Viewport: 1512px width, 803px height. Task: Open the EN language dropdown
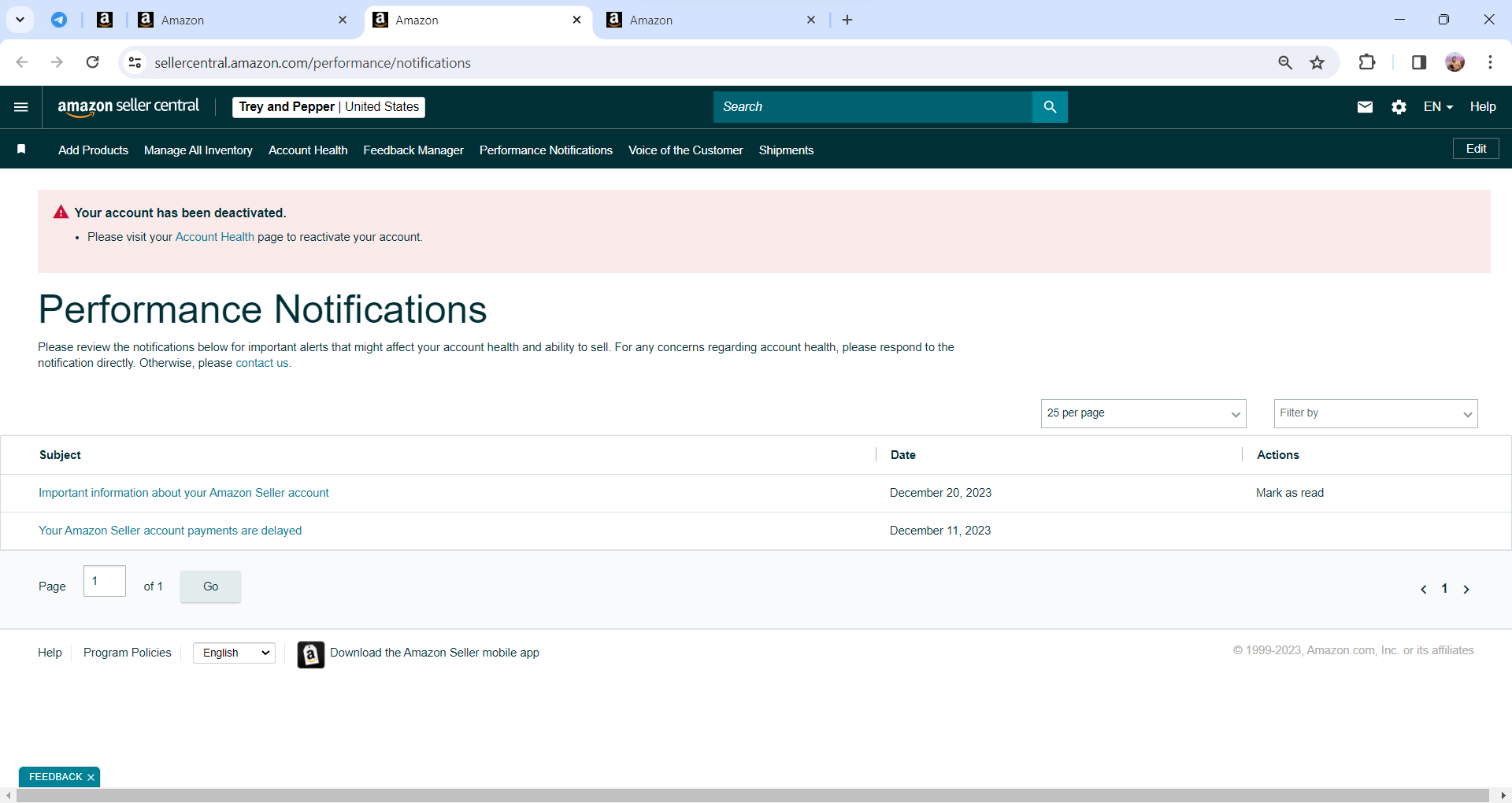pos(1438,107)
